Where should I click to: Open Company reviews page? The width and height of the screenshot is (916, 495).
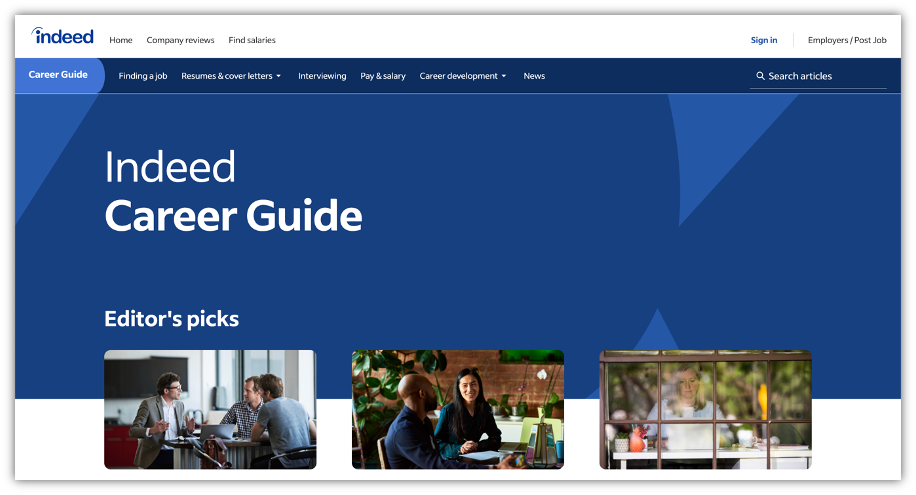(x=180, y=40)
